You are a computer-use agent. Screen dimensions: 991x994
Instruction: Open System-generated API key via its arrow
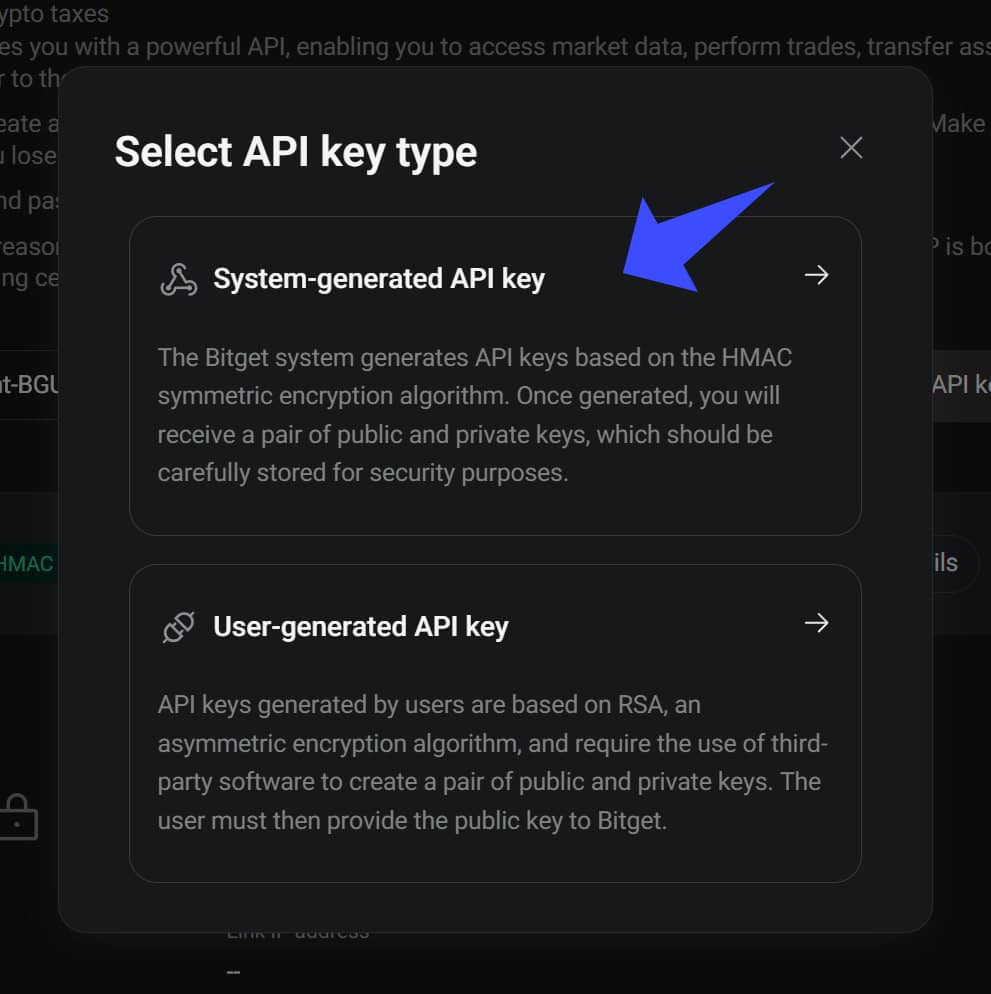[x=817, y=275]
